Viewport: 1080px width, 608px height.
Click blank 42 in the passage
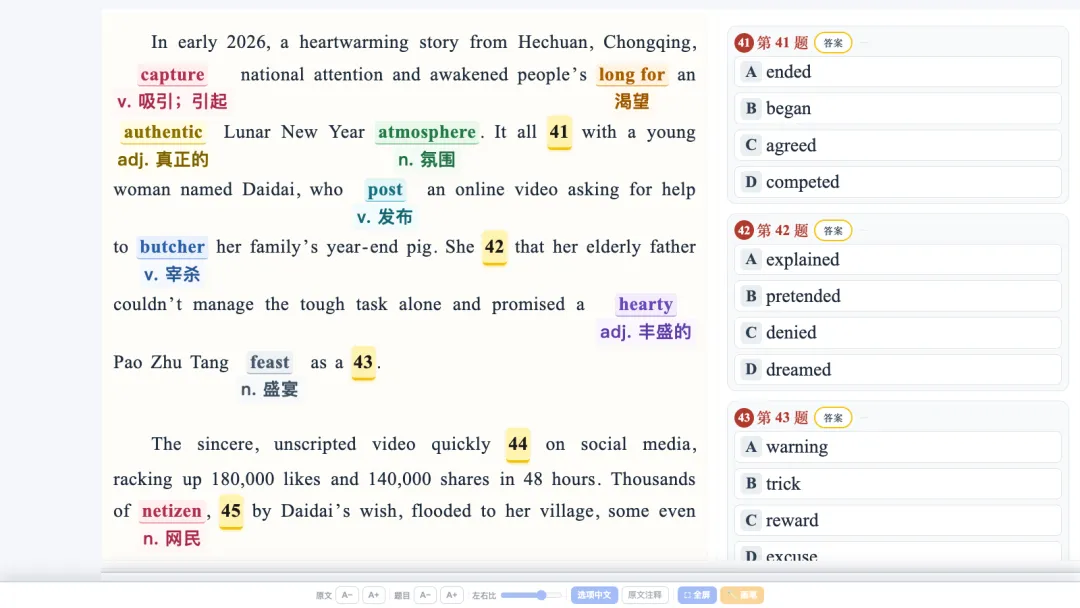tap(495, 247)
